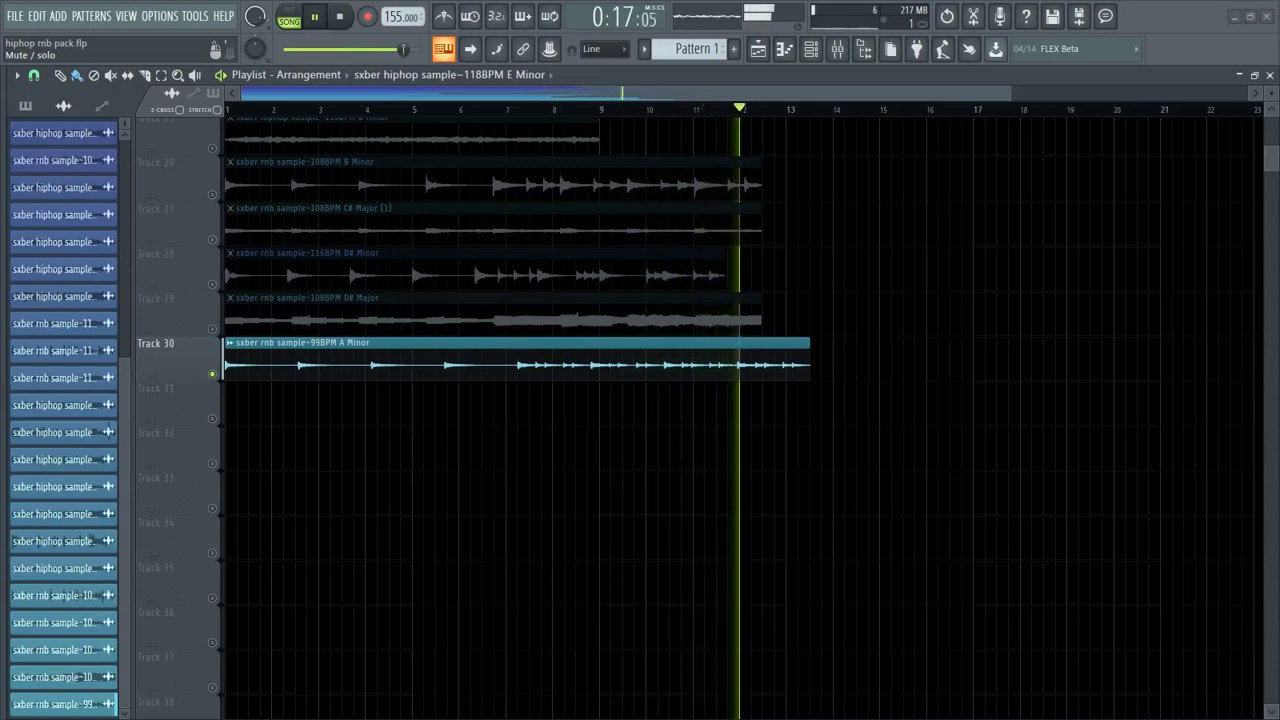Select the Slip tool in Playlist
Screen dimensions: 1280x720
pyautogui.click(x=127, y=75)
